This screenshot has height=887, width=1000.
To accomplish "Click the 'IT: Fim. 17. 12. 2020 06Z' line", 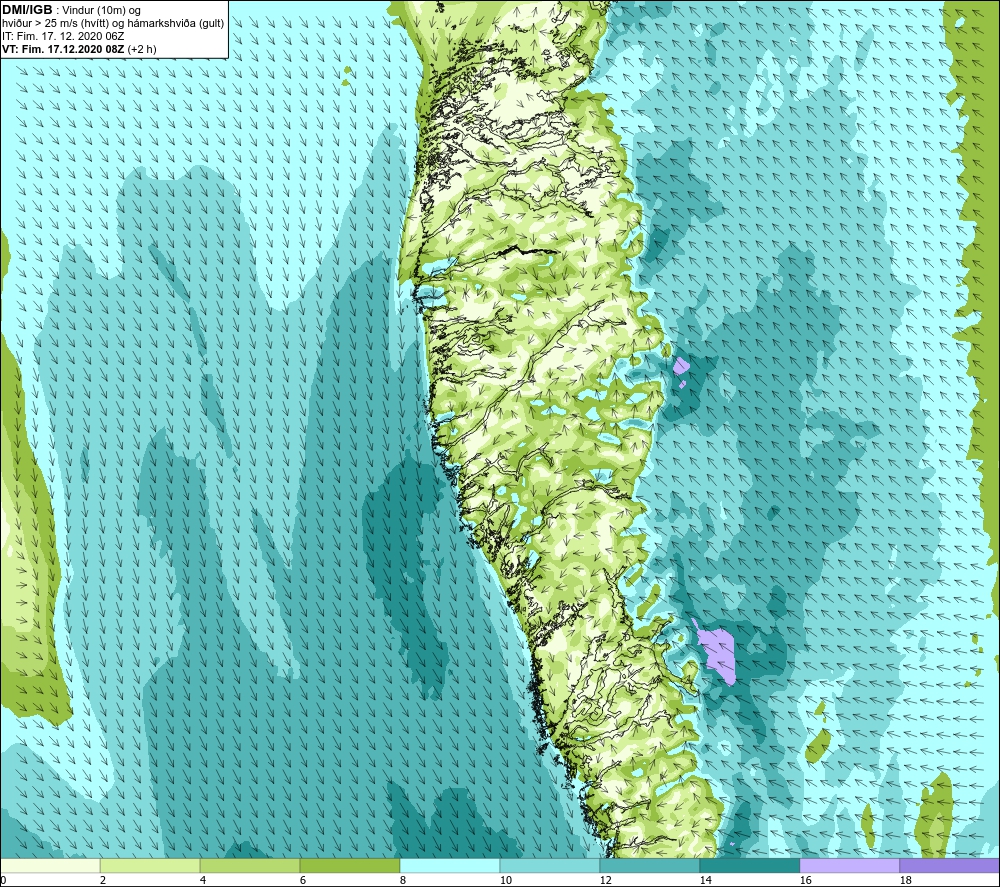I will (63, 36).
